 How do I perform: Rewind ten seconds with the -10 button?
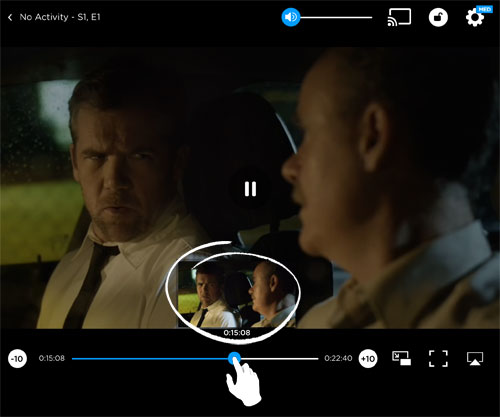coord(17,359)
